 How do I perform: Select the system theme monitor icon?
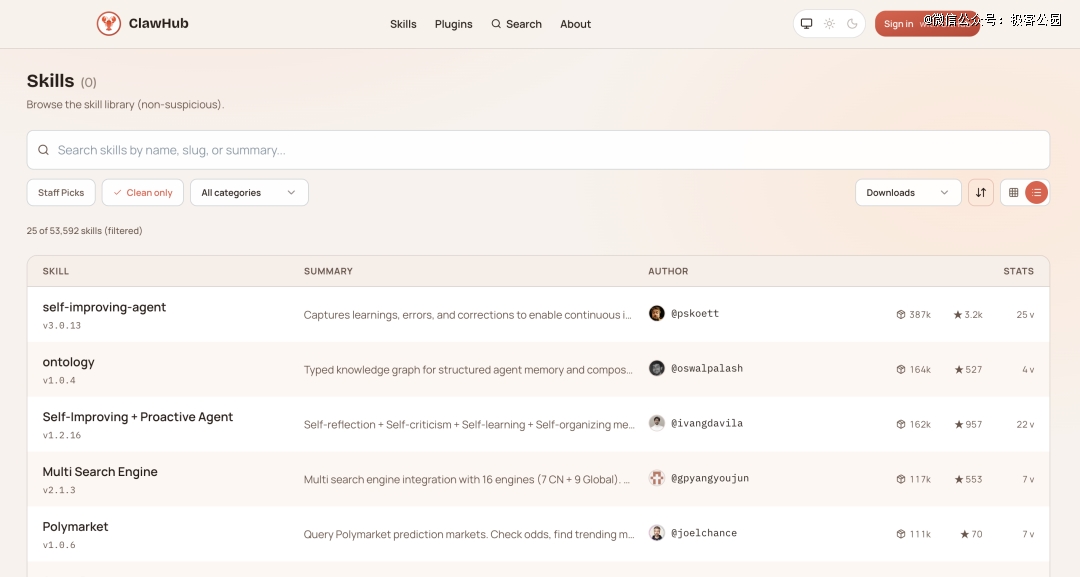click(x=806, y=24)
